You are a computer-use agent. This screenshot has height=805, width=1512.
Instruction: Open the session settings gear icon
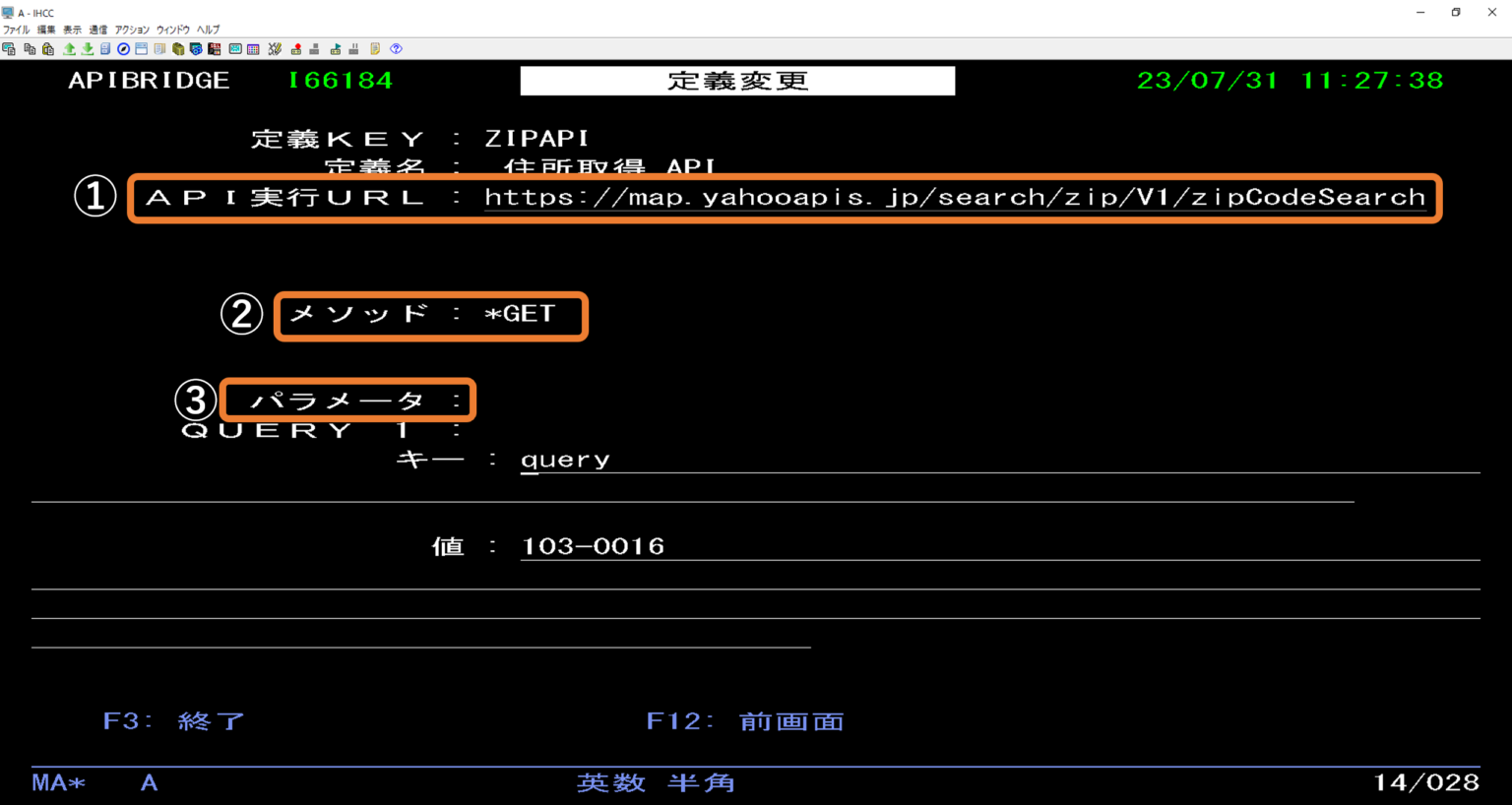197,48
